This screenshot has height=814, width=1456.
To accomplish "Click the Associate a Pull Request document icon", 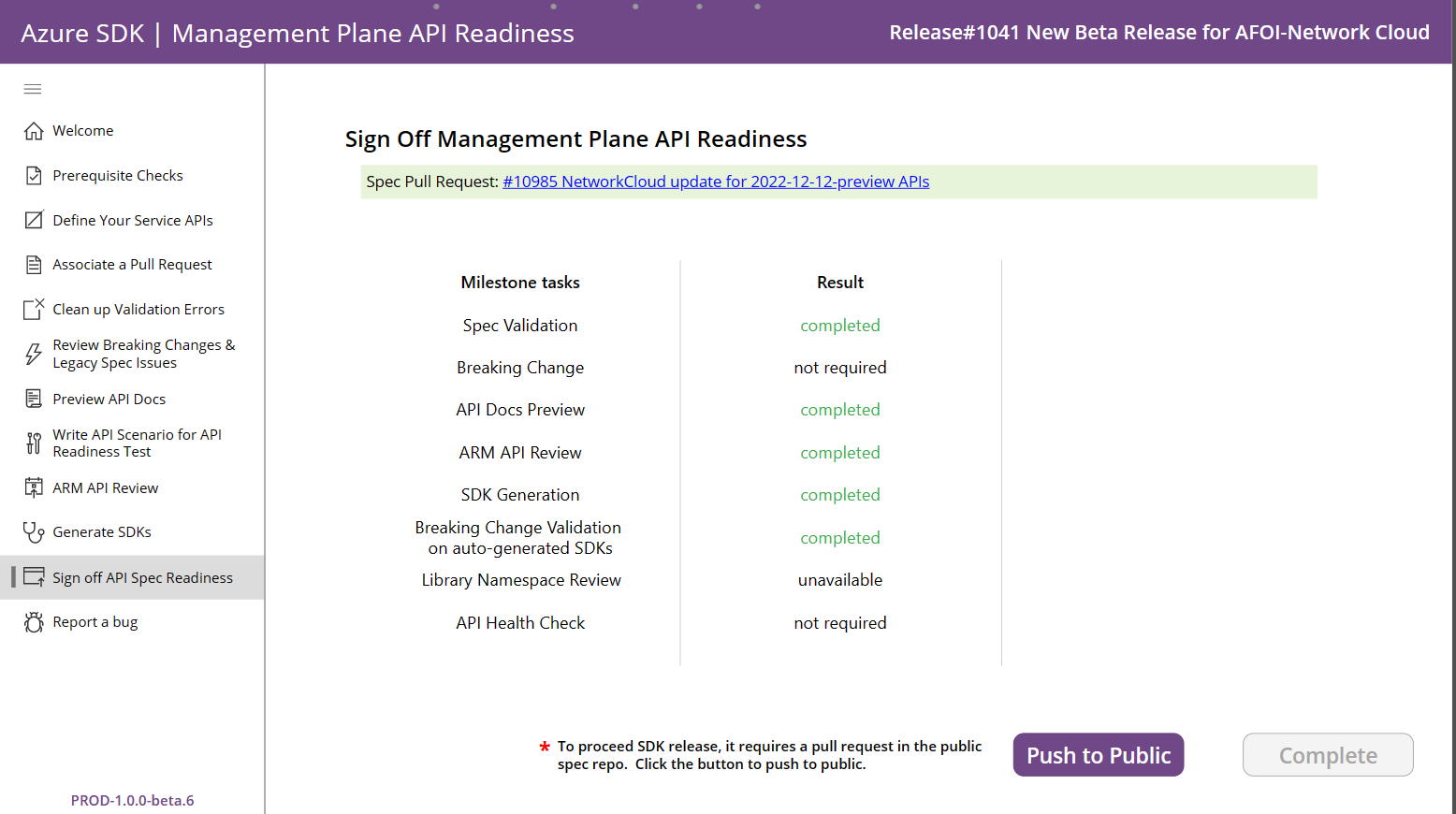I will (33, 264).
